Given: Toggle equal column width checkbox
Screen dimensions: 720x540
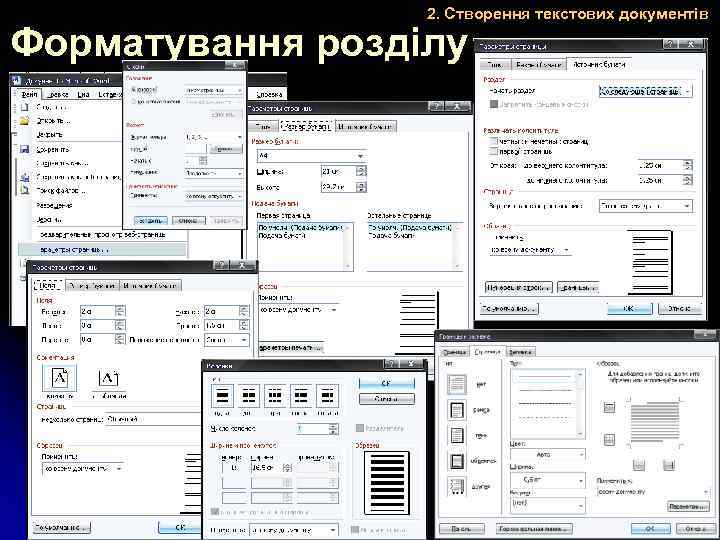Looking at the screenshot, I should pos(214,512).
